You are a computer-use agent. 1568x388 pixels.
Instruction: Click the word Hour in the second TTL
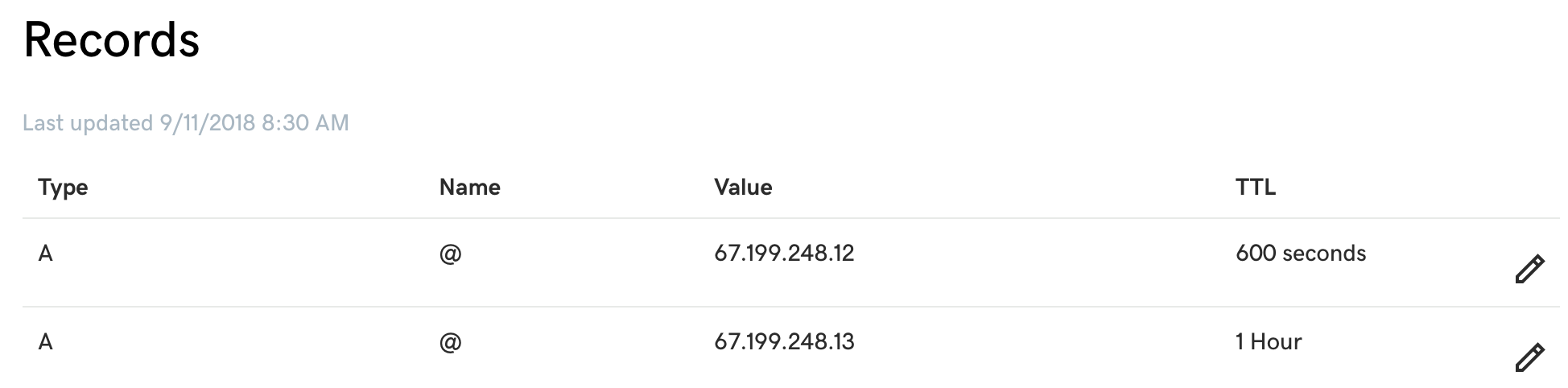pyautogui.click(x=1276, y=342)
